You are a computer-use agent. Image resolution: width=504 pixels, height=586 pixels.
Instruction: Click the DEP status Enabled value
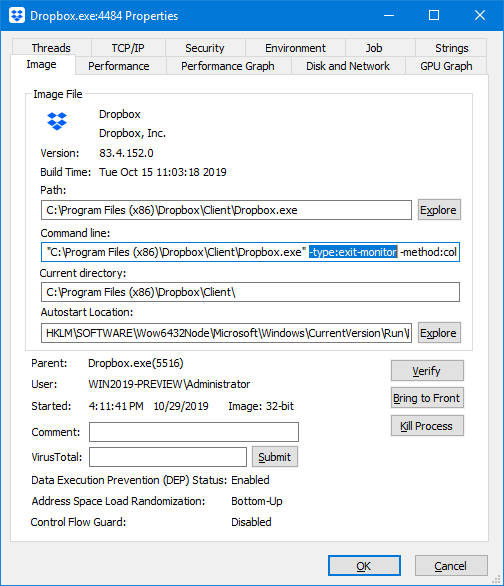250,480
